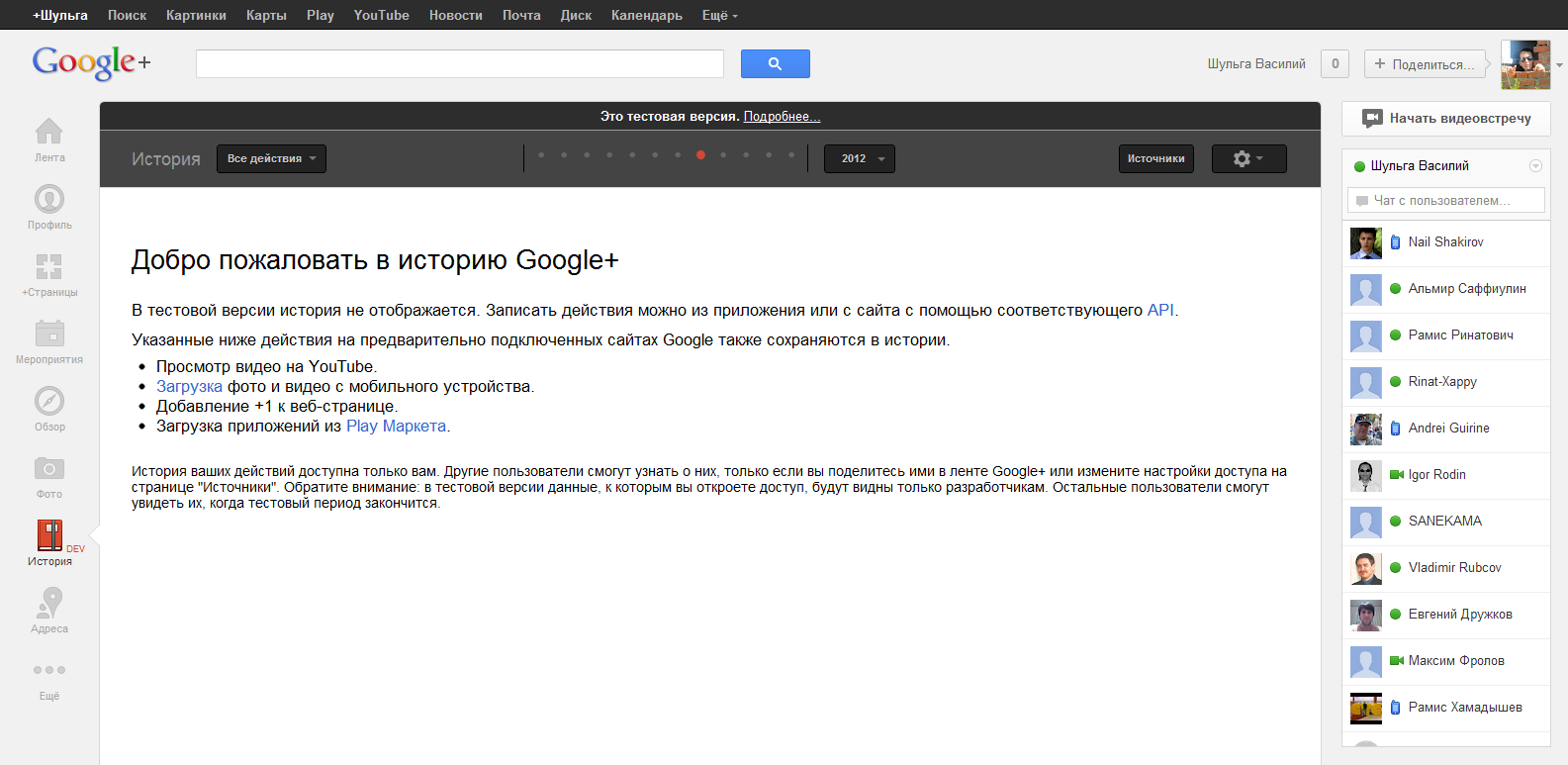Open the 2012 year dropdown

tap(860, 158)
